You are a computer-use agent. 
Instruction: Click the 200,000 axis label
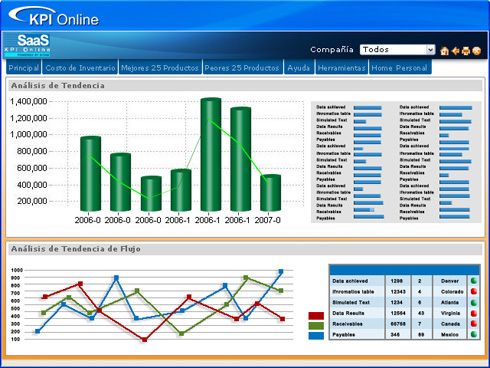tap(32, 201)
